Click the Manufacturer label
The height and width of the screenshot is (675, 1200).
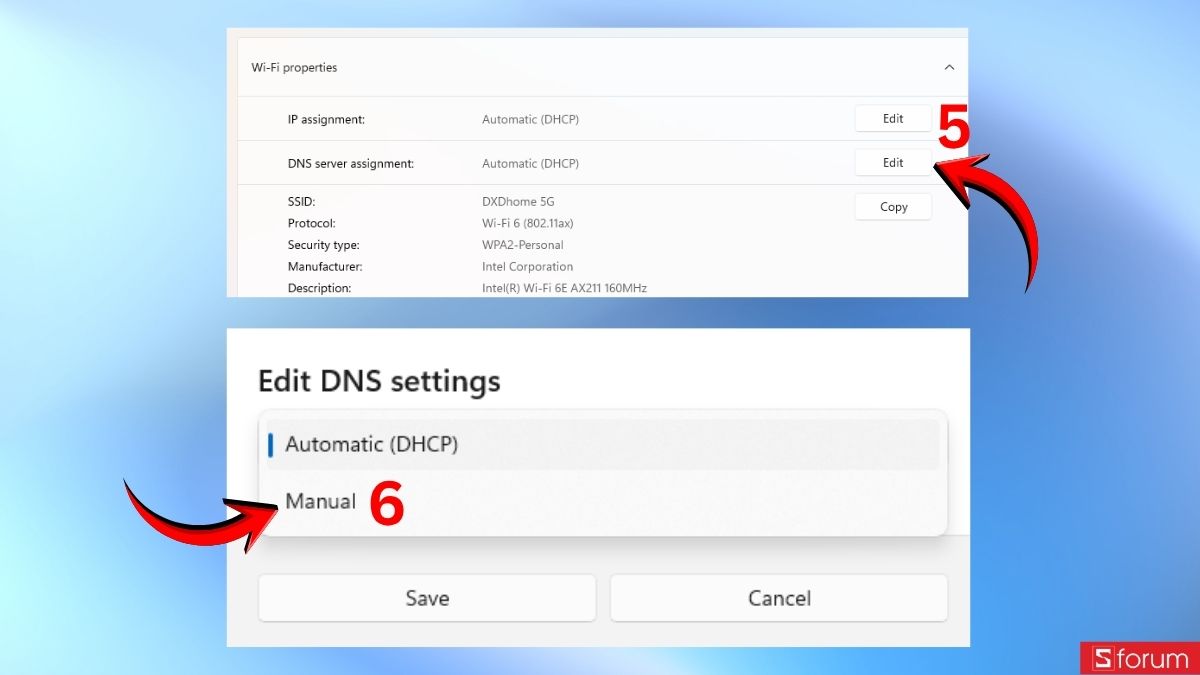[325, 267]
